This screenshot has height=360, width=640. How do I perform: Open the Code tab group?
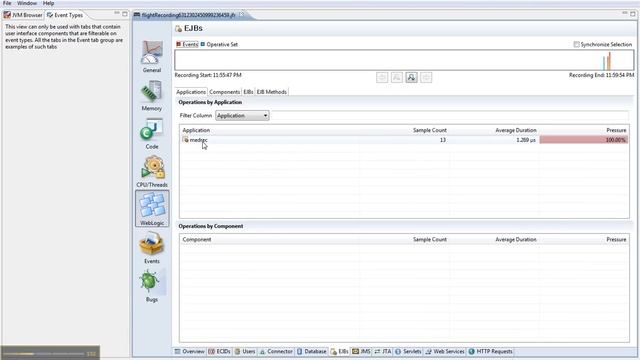[x=152, y=133]
